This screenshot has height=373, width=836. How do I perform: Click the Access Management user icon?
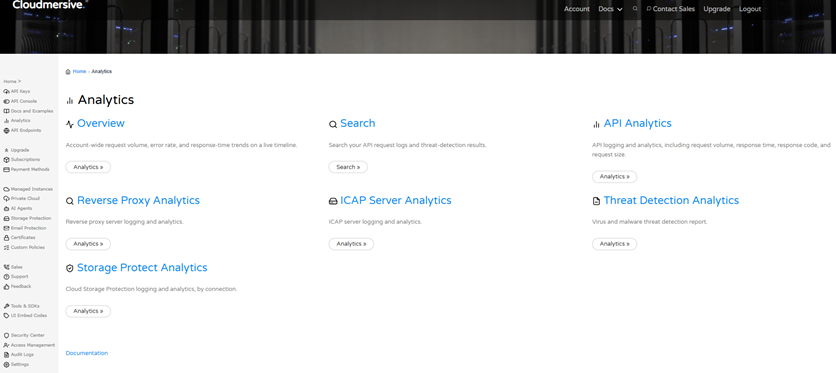tap(6, 345)
